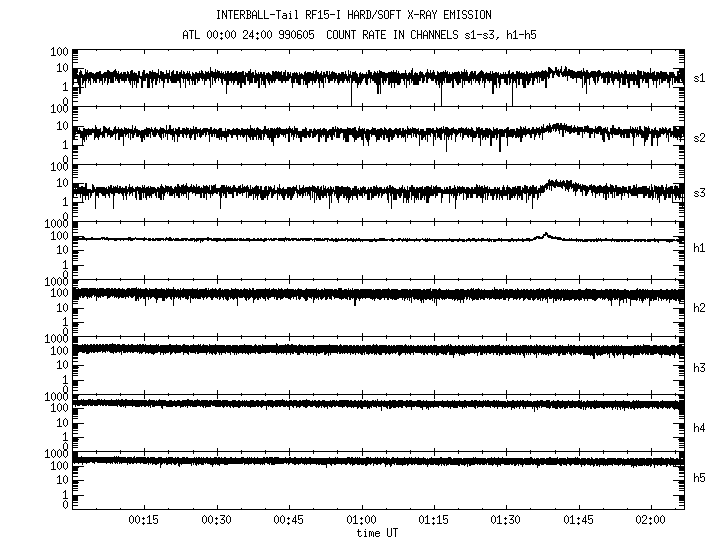Viewport: 720px width, 550px height.
Task: Click the h5 channel label
Action: point(699,478)
